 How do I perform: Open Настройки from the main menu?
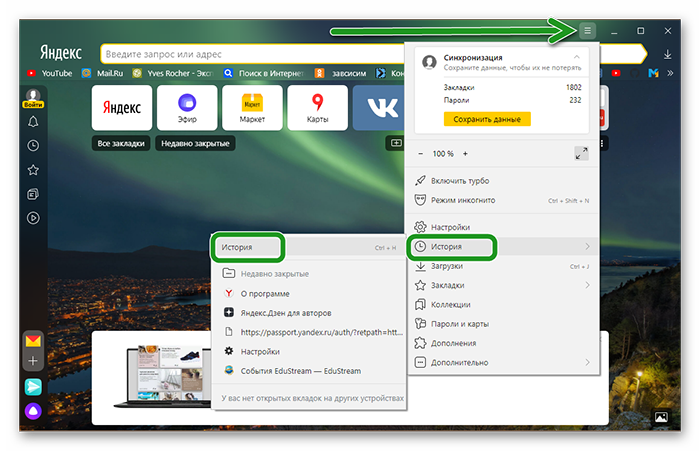[503, 227]
